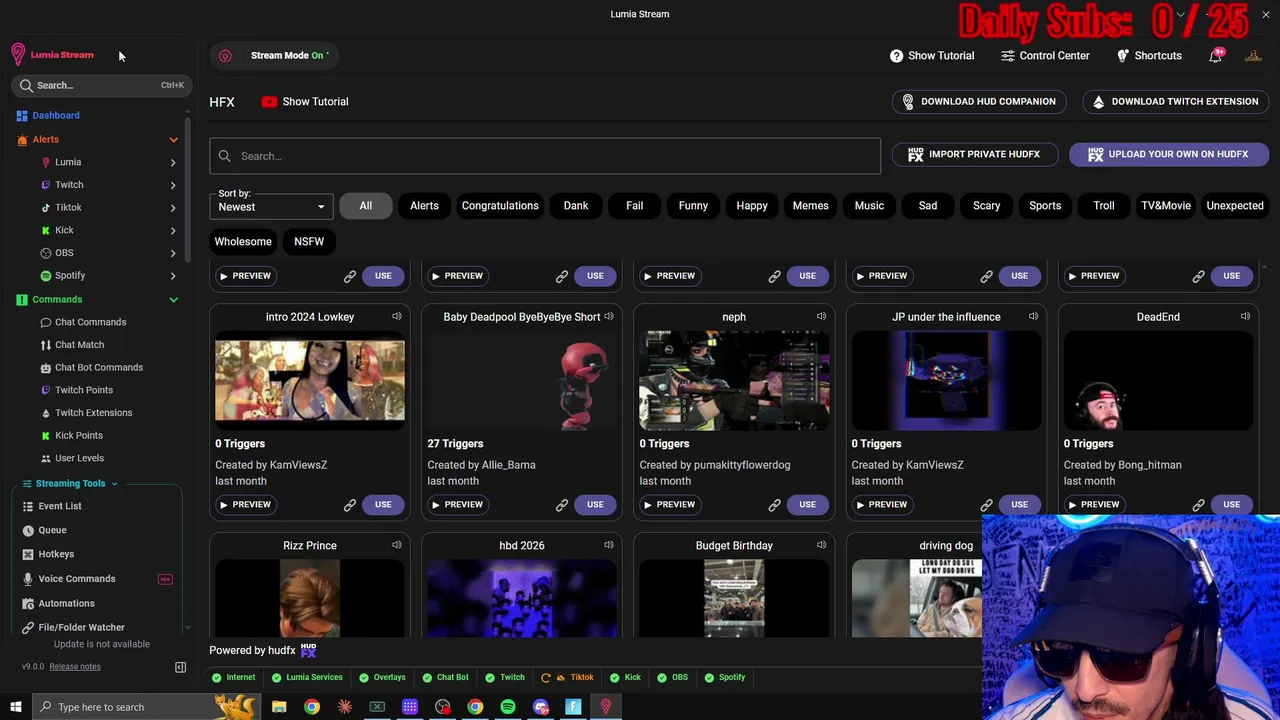Image resolution: width=1280 pixels, height=720 pixels.
Task: Click Upload Your Own on HUDFX
Action: point(1169,155)
